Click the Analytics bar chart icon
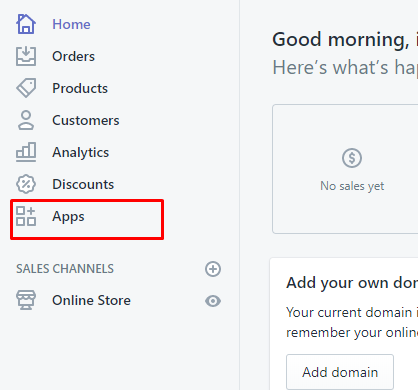This screenshot has height=390, width=418. tap(26, 152)
